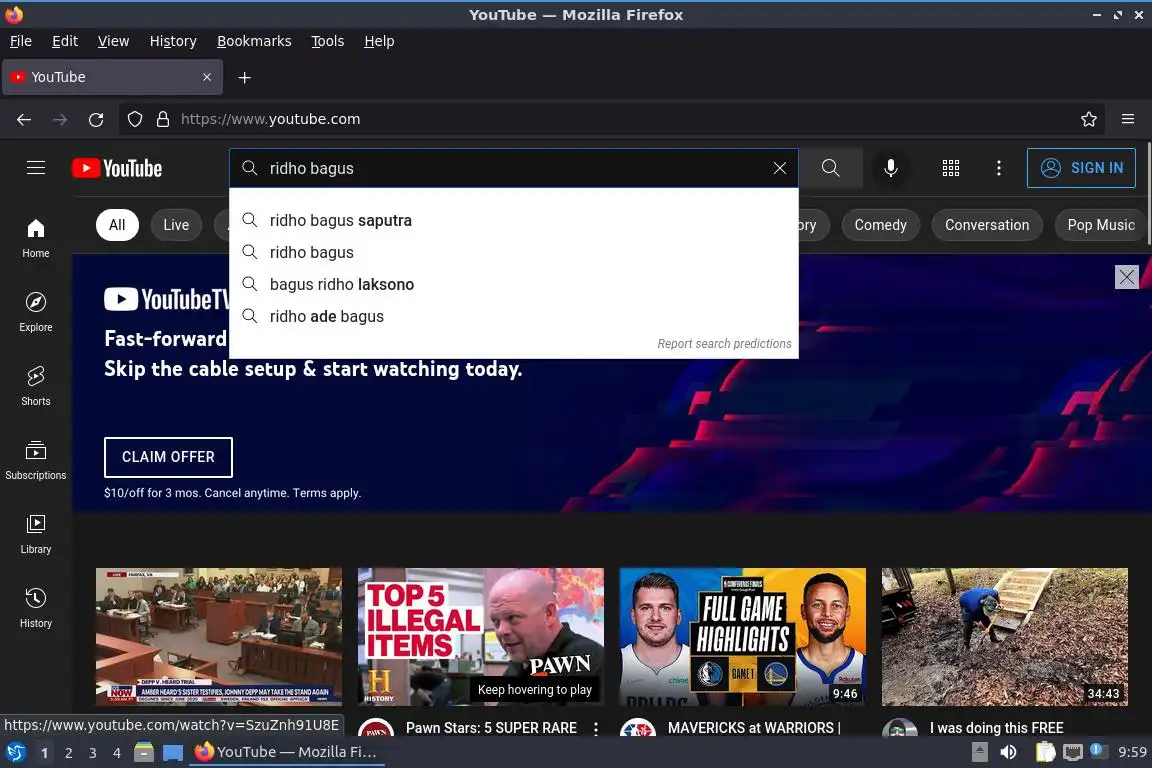This screenshot has width=1152, height=768.
Task: Open the YouTube apps grid icon
Action: tap(951, 168)
